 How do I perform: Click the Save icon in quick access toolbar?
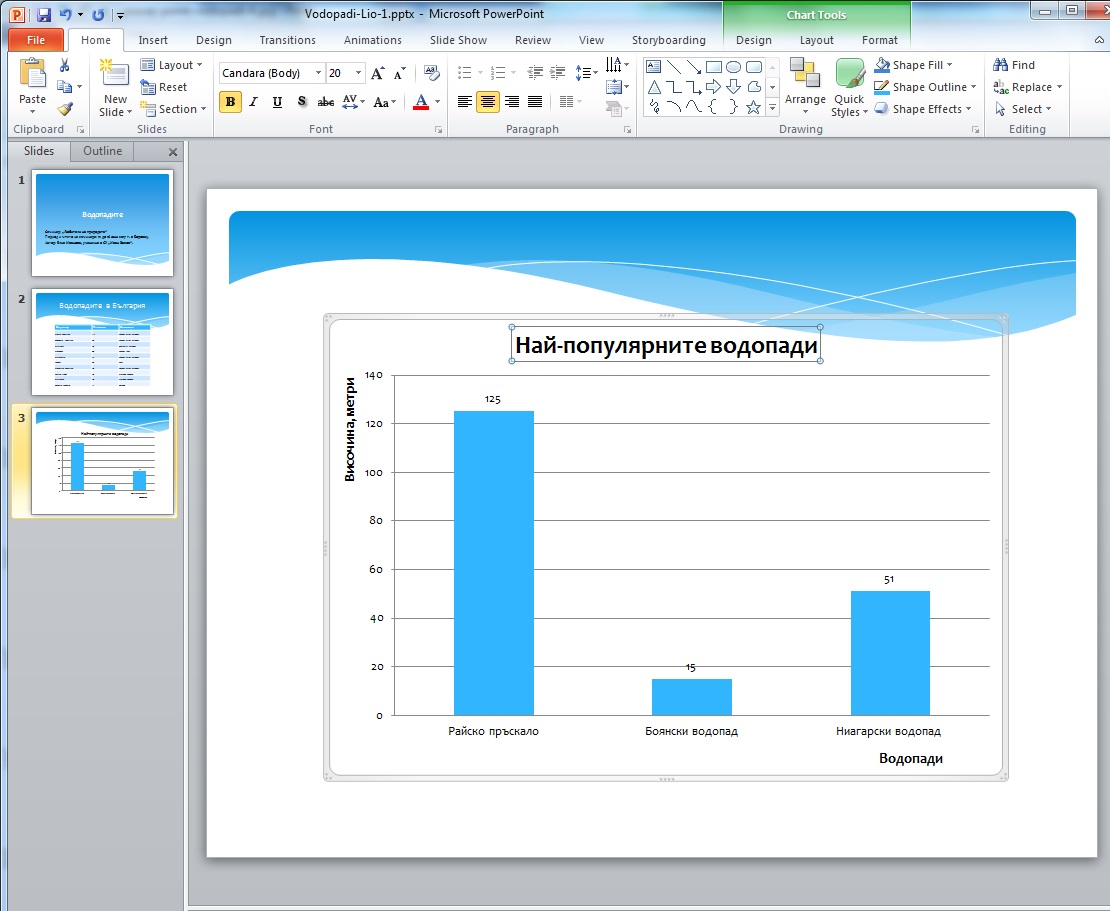(43, 15)
